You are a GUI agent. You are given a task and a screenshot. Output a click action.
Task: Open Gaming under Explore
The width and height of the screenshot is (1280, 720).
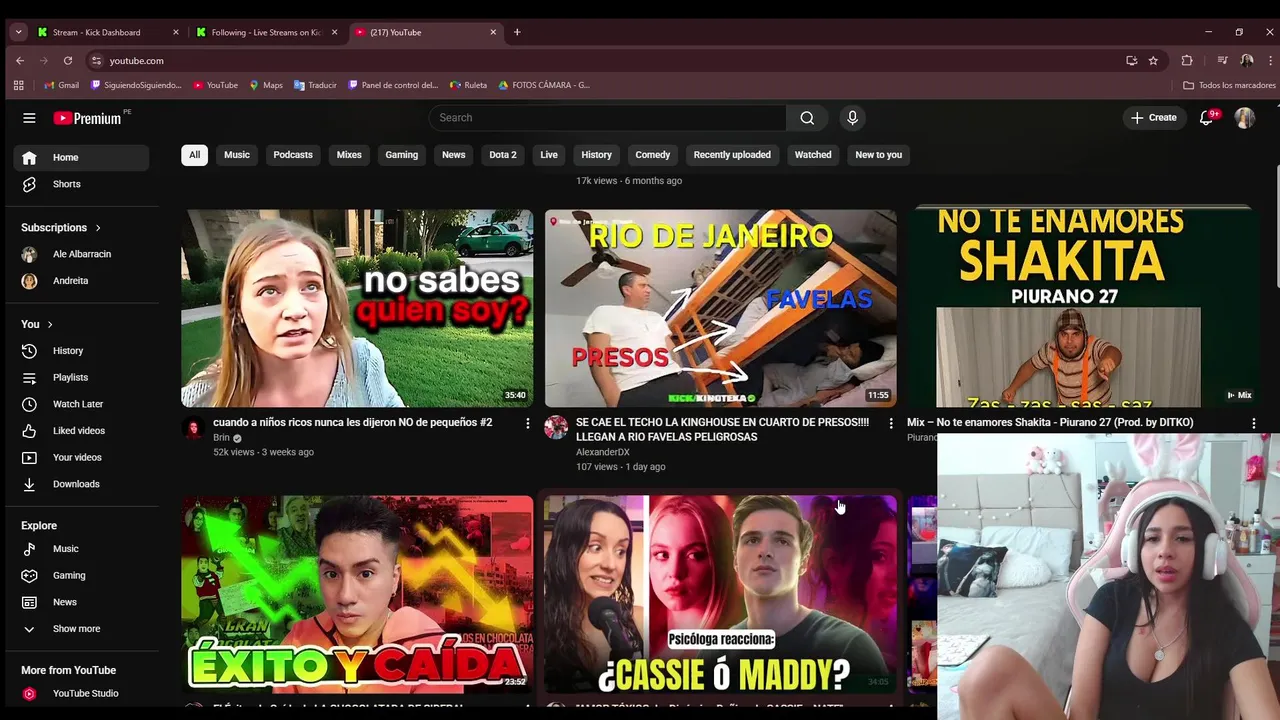pos(81,575)
